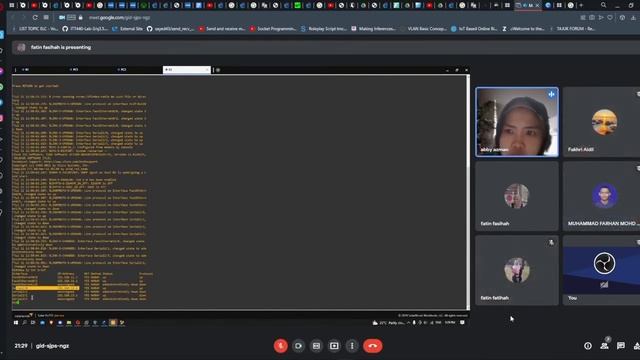This screenshot has width=640, height=360.
Task: Open the 'Socket Programming' bookmark
Action: click(x=273, y=29)
